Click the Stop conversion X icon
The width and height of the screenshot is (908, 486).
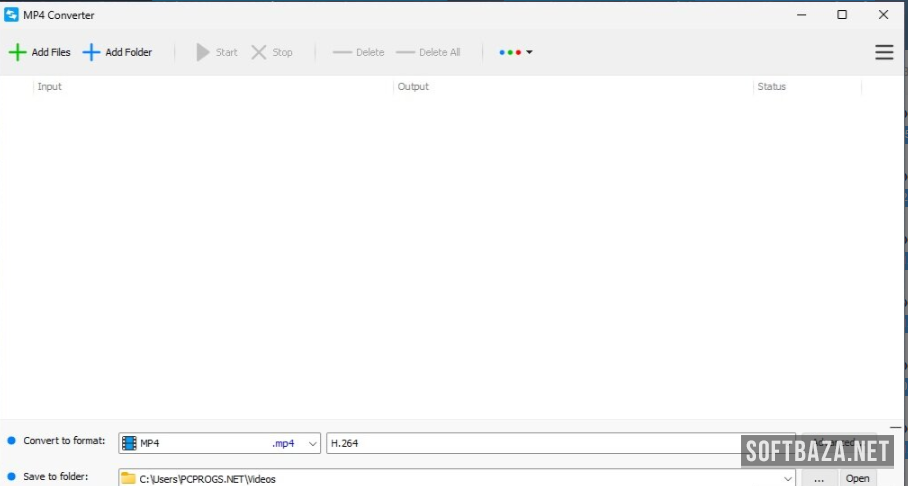point(259,52)
